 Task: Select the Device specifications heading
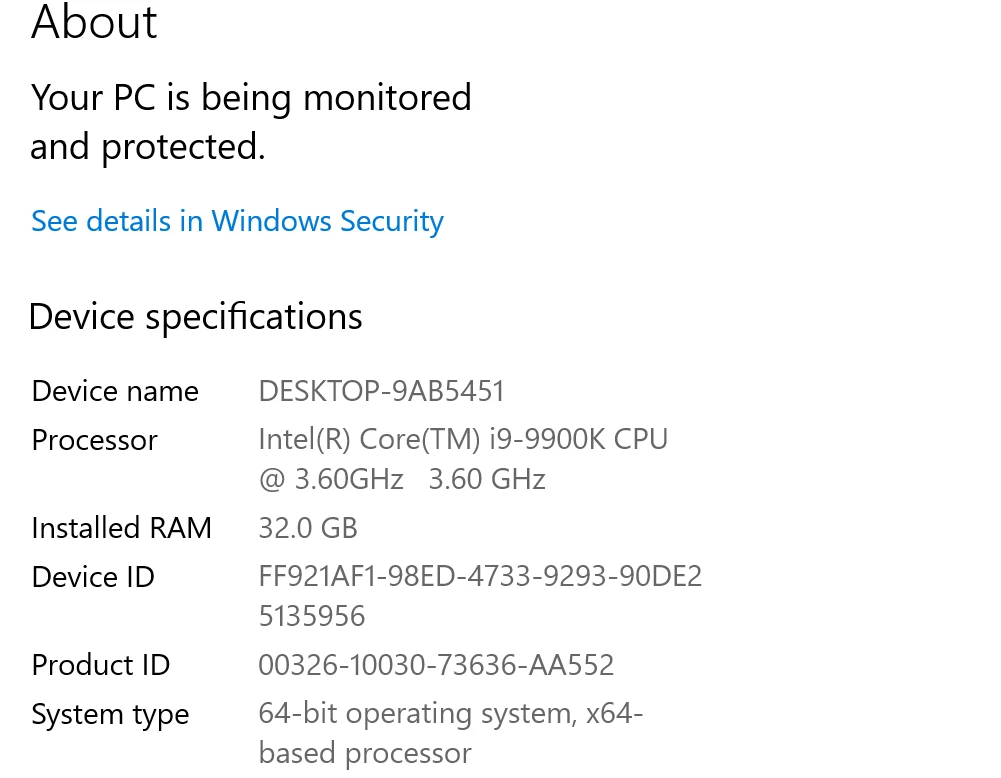tap(195, 317)
